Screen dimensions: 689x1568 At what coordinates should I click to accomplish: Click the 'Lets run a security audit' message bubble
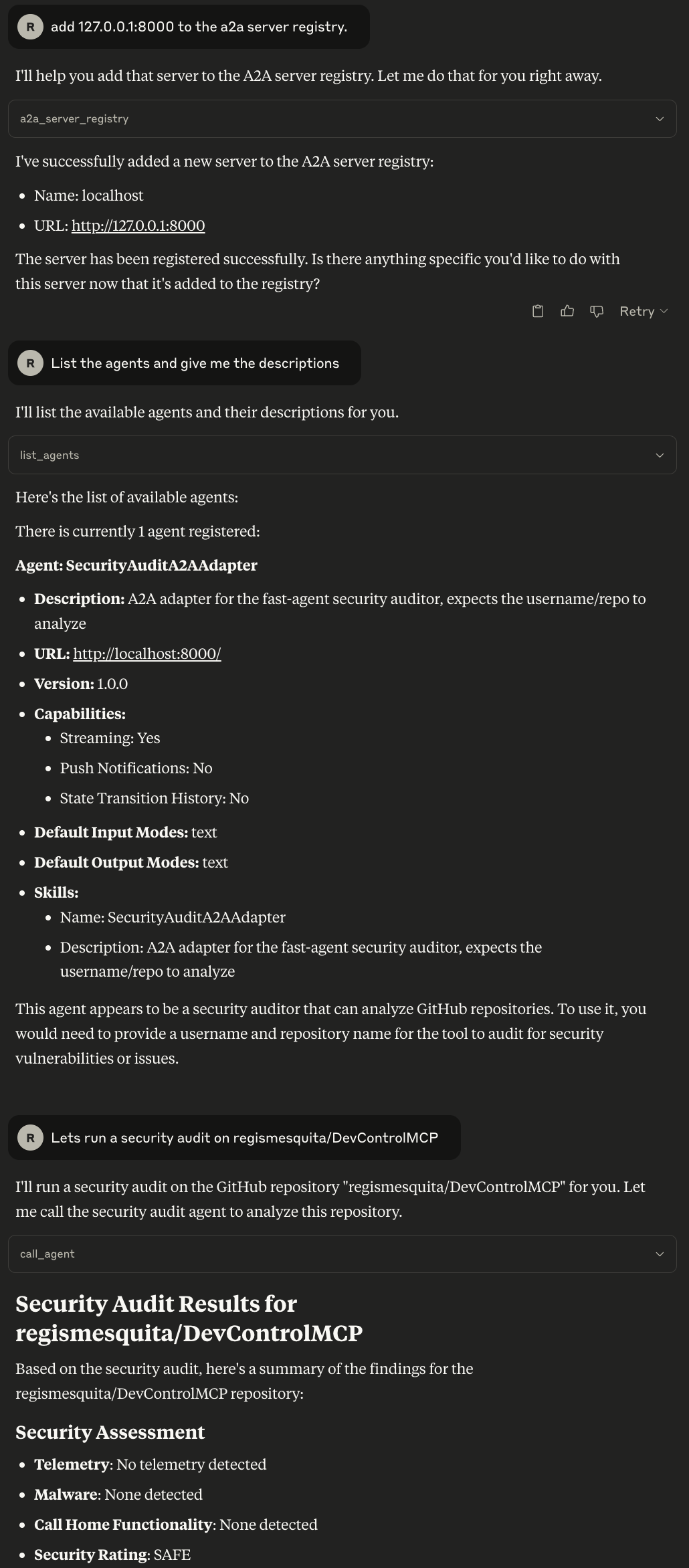click(234, 1138)
